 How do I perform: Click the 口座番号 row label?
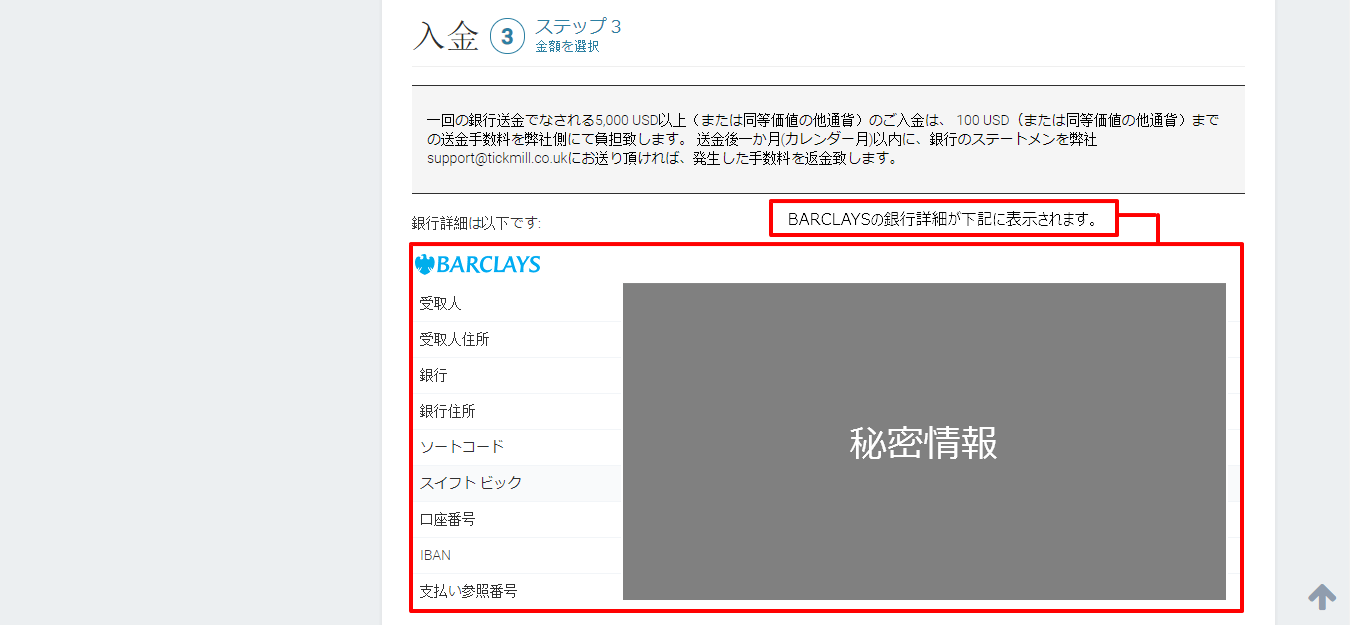click(447, 520)
